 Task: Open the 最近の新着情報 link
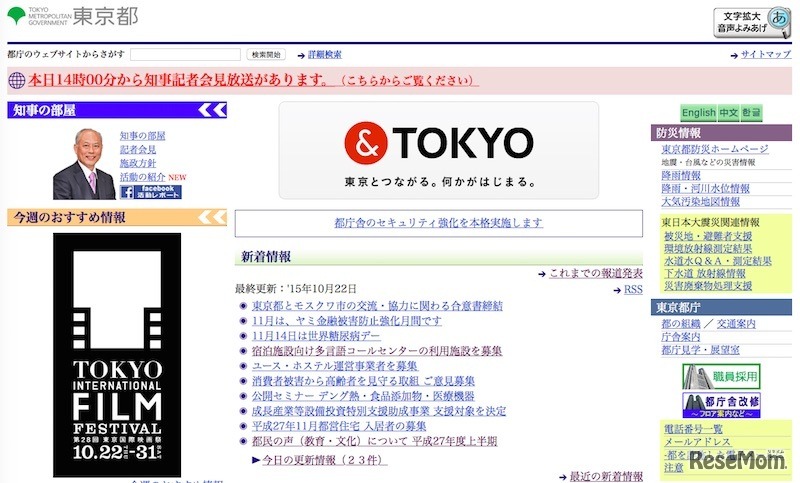[606, 476]
